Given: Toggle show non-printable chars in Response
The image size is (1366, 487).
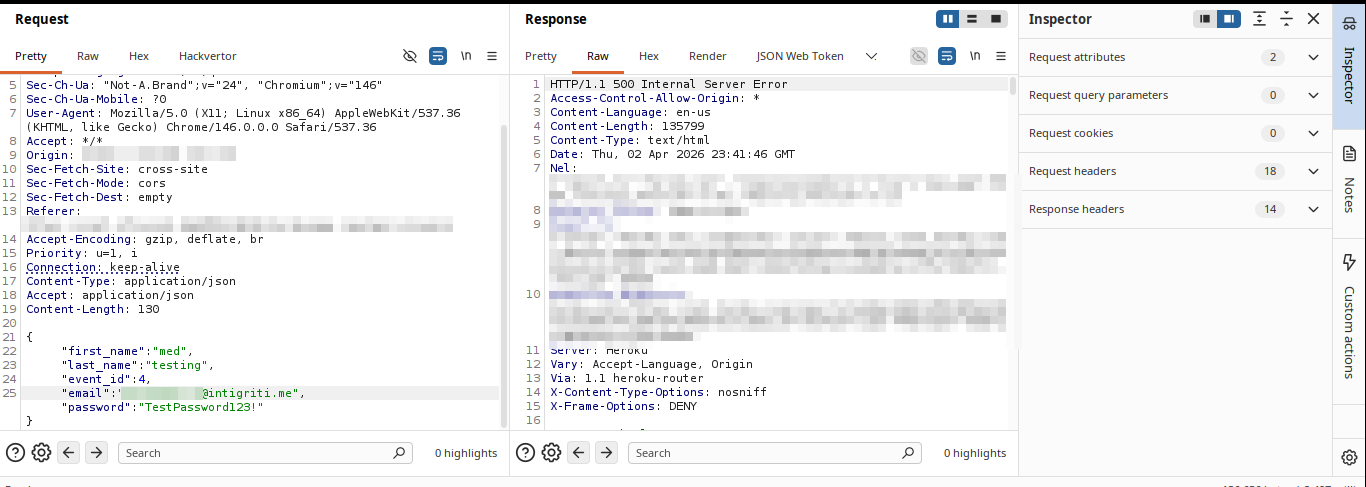Looking at the screenshot, I should point(976,56).
